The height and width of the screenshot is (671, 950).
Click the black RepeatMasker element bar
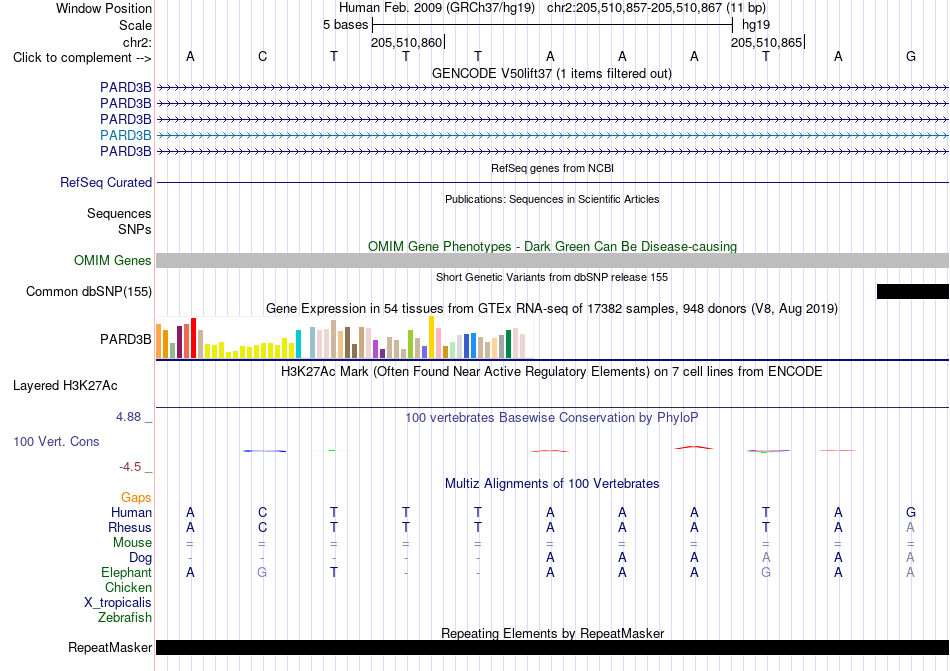tap(553, 647)
